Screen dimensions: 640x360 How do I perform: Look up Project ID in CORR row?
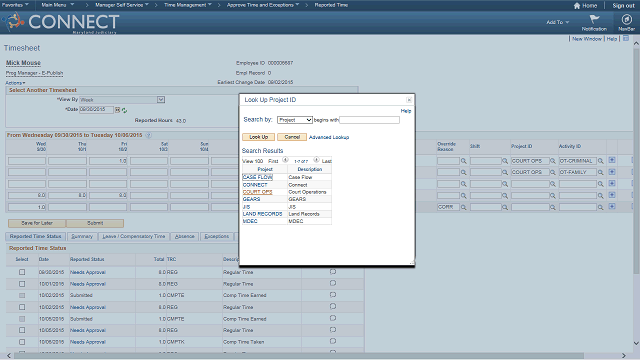point(553,207)
